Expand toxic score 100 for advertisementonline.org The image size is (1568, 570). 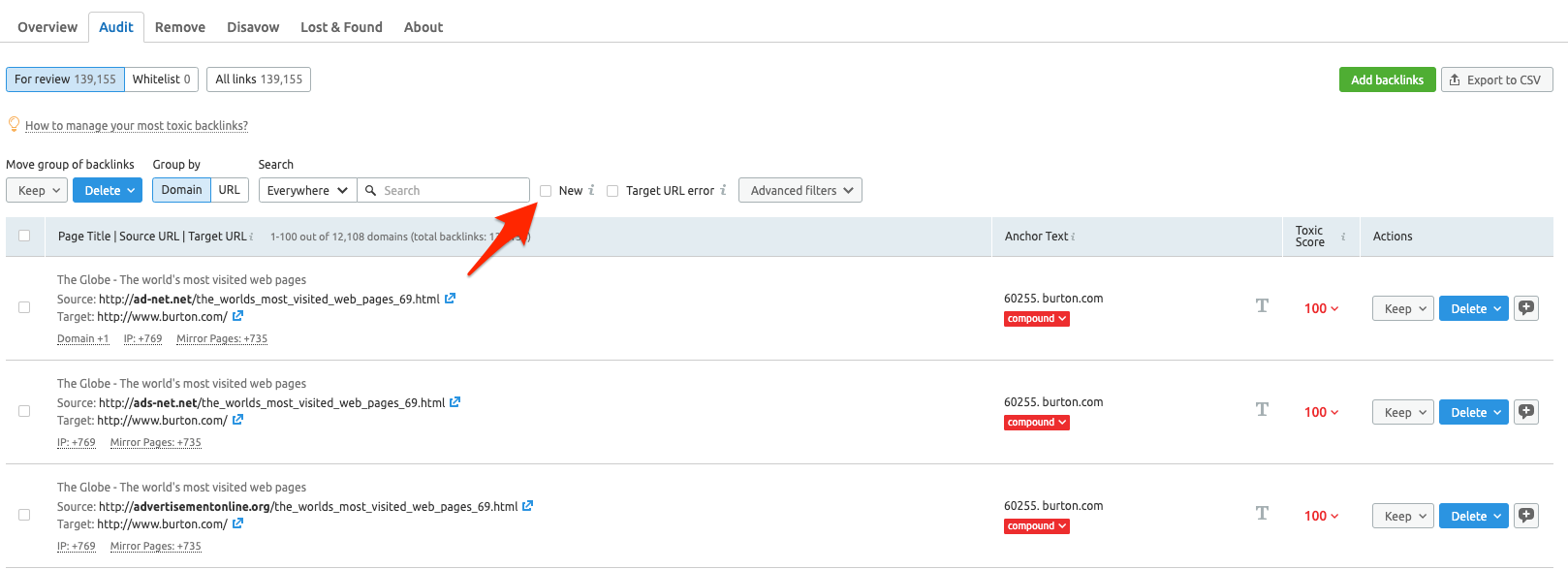(x=1321, y=516)
